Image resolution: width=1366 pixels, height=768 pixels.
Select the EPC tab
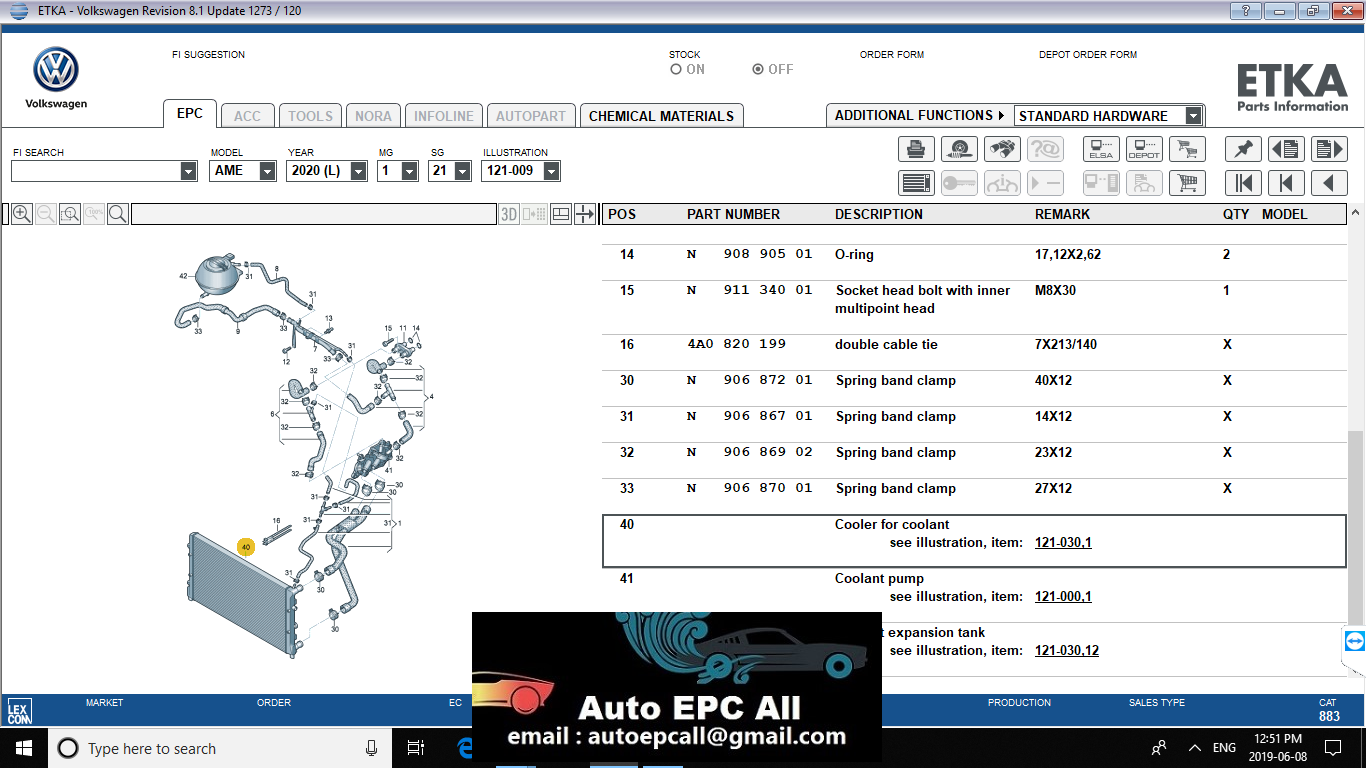click(x=190, y=114)
